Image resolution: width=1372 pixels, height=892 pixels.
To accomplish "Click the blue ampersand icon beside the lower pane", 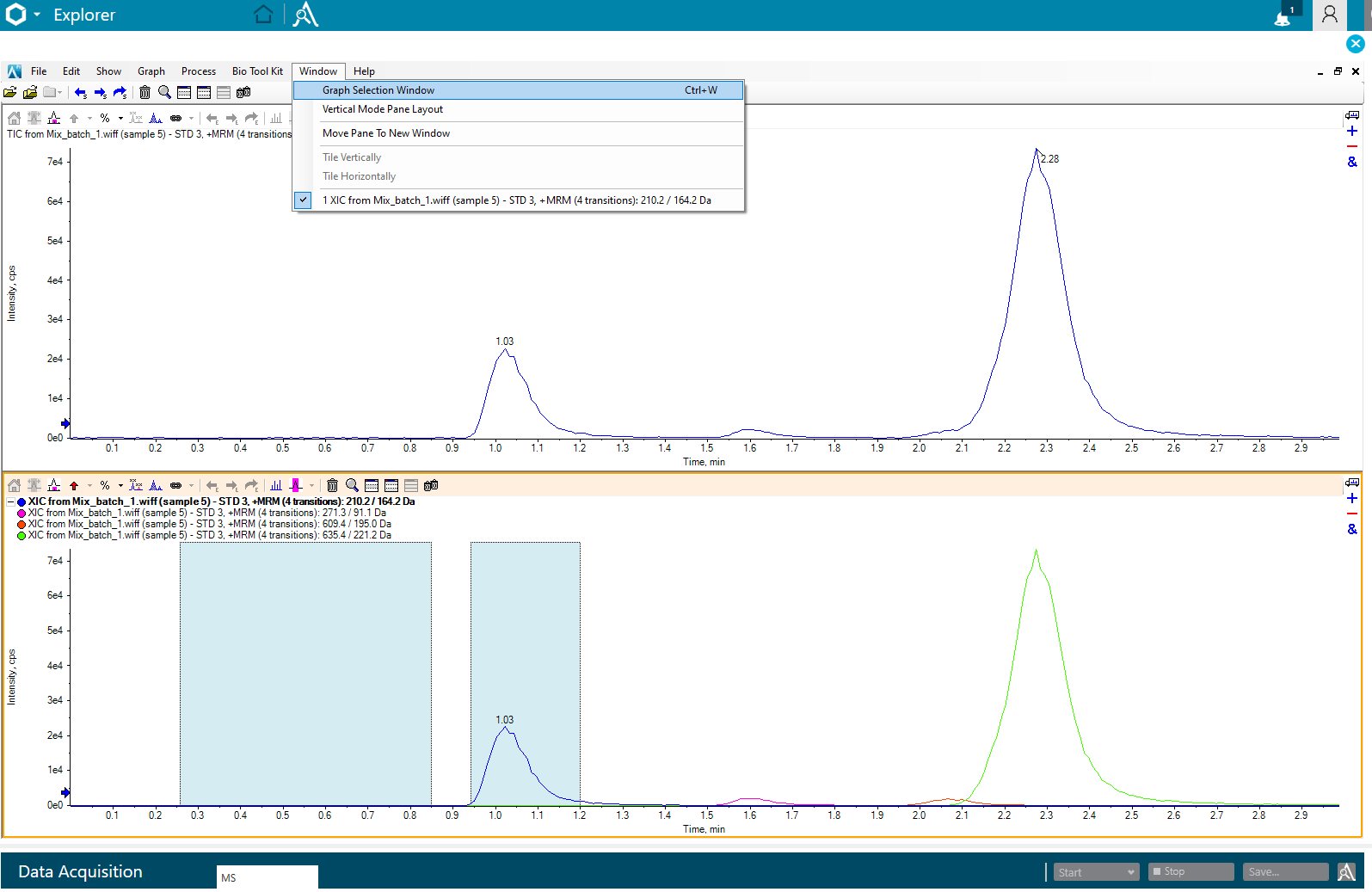I will 1352,529.
